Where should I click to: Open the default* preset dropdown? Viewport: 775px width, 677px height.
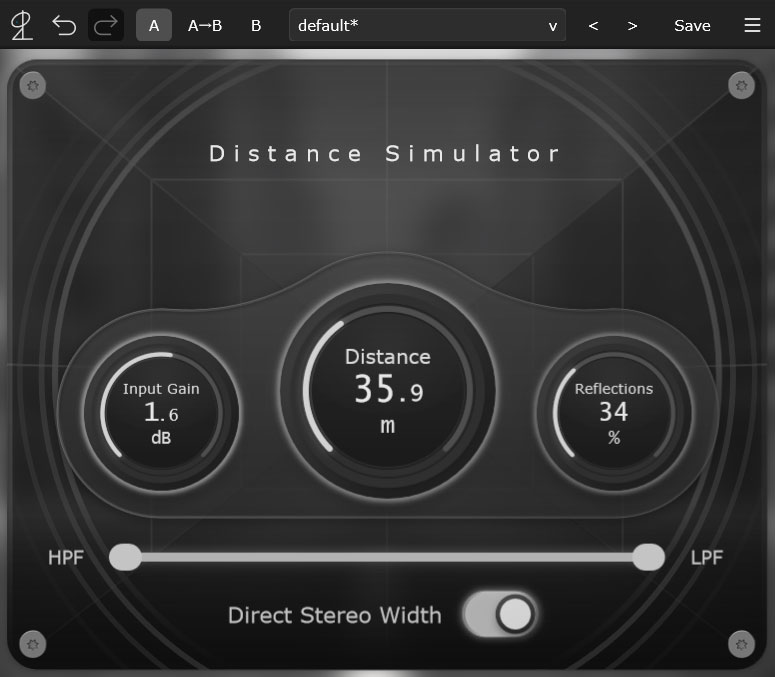[427, 25]
